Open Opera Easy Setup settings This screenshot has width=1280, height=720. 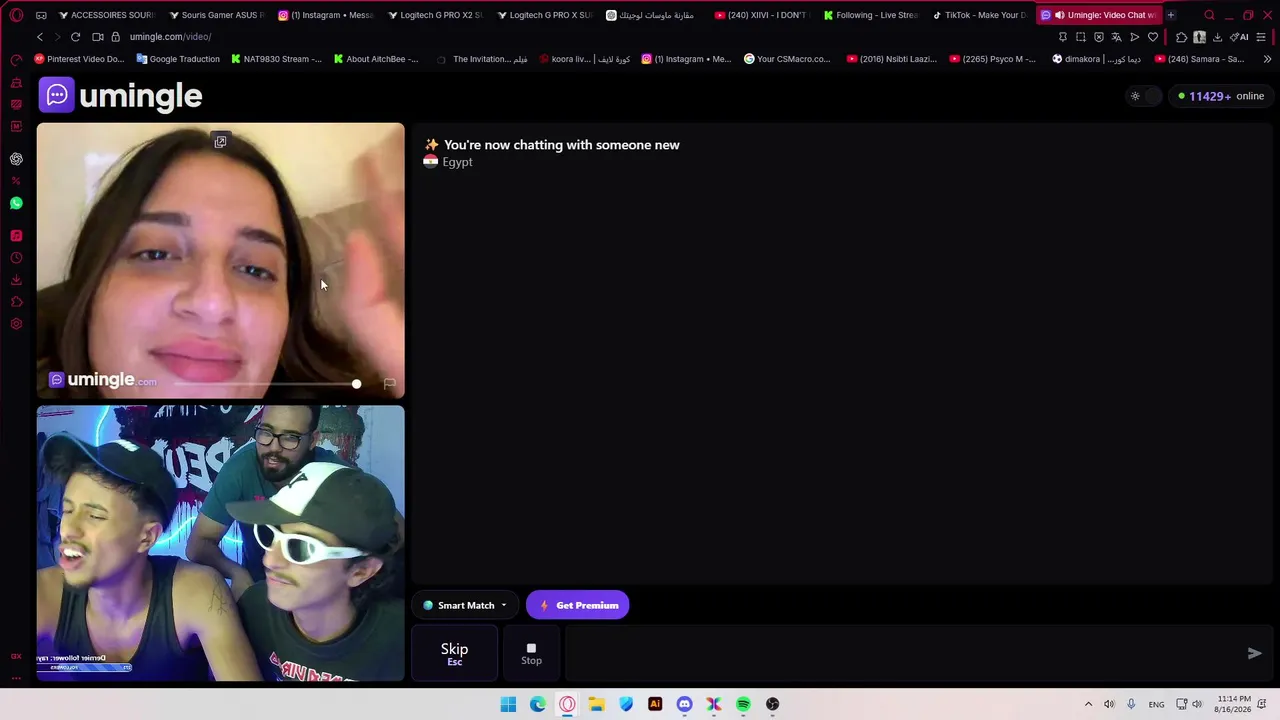click(x=1261, y=37)
